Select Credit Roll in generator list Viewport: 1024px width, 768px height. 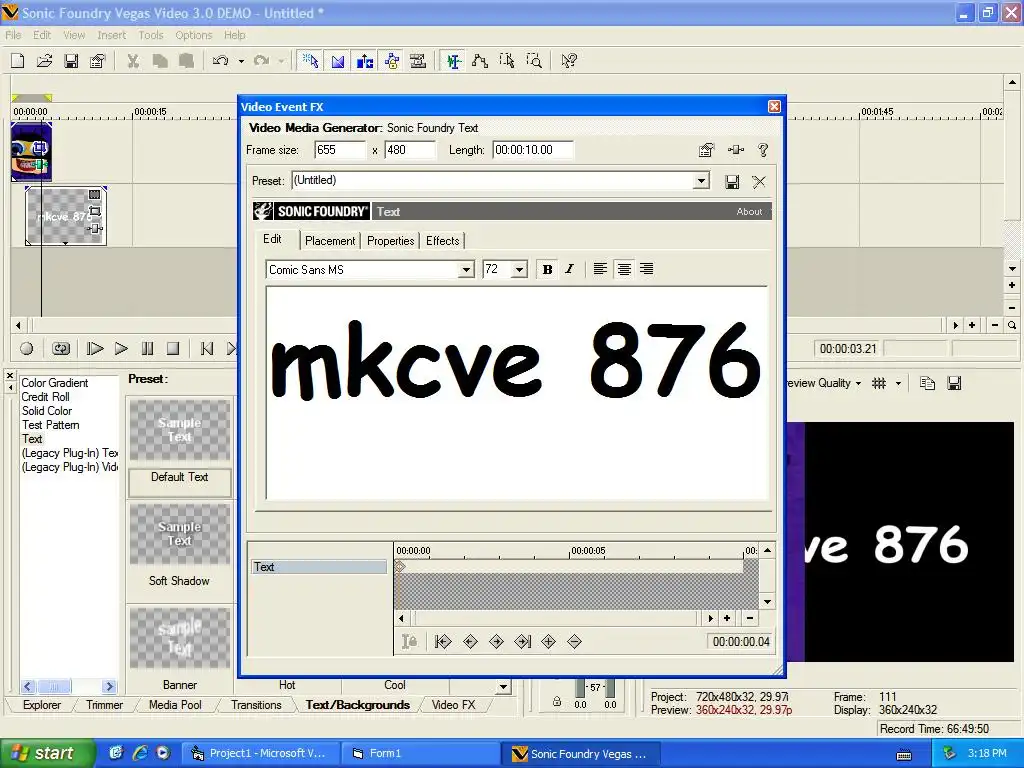click(x=45, y=396)
